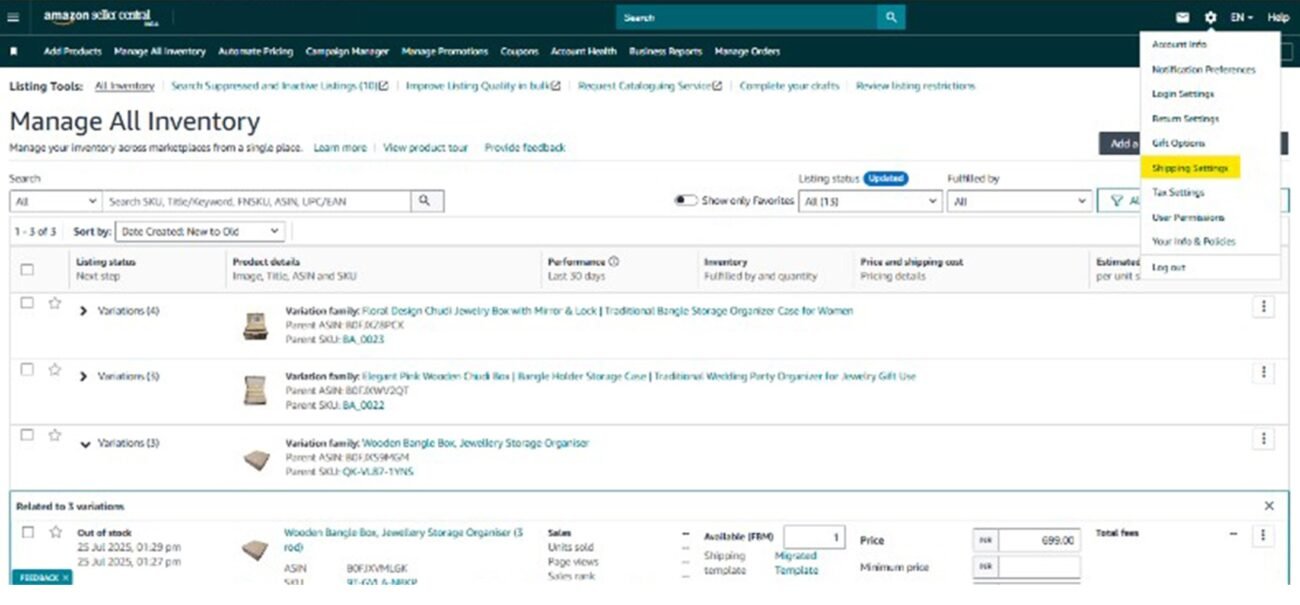Open Listing status All (13) dropdown
Image resolution: width=1300 pixels, height=605 pixels.
[870, 201]
